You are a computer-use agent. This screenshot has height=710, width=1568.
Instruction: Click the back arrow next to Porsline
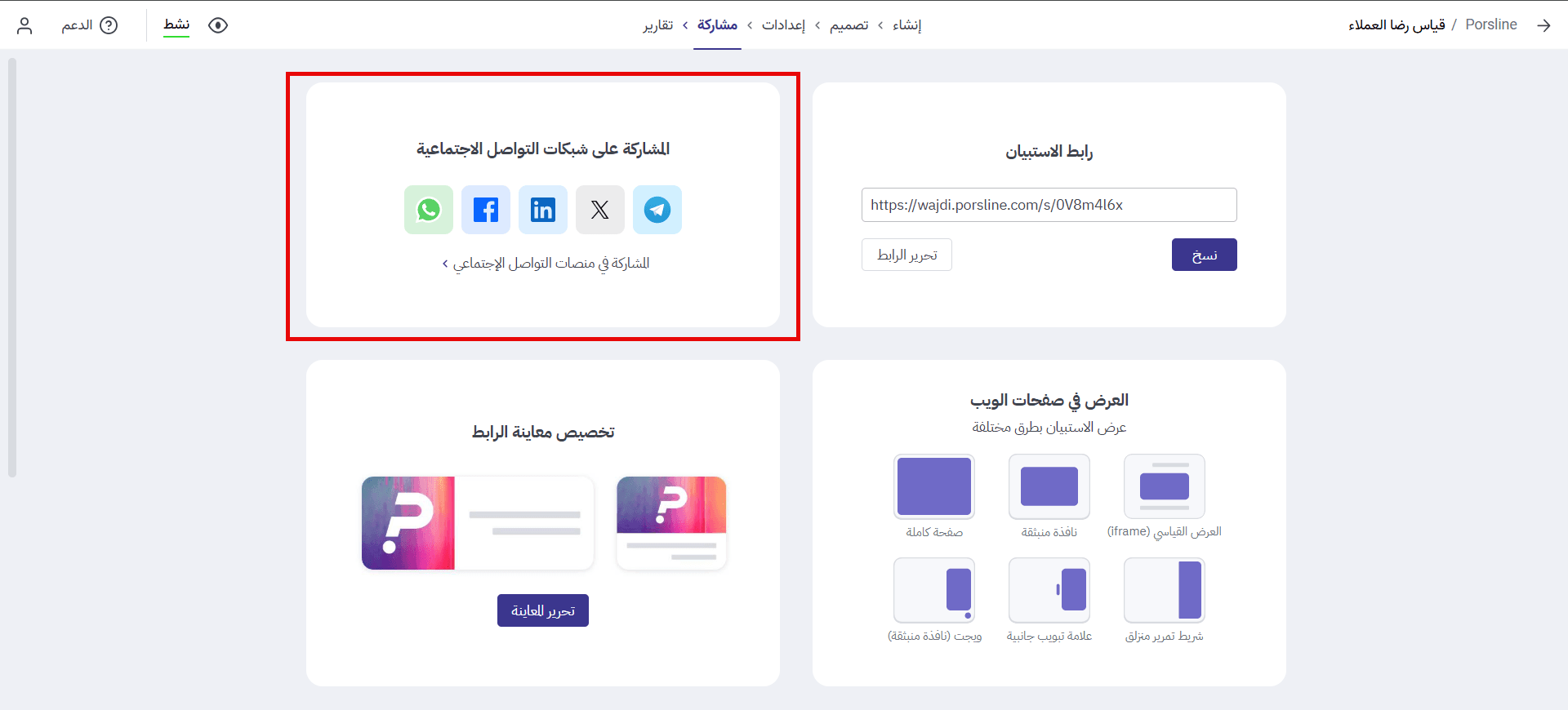1543,25
